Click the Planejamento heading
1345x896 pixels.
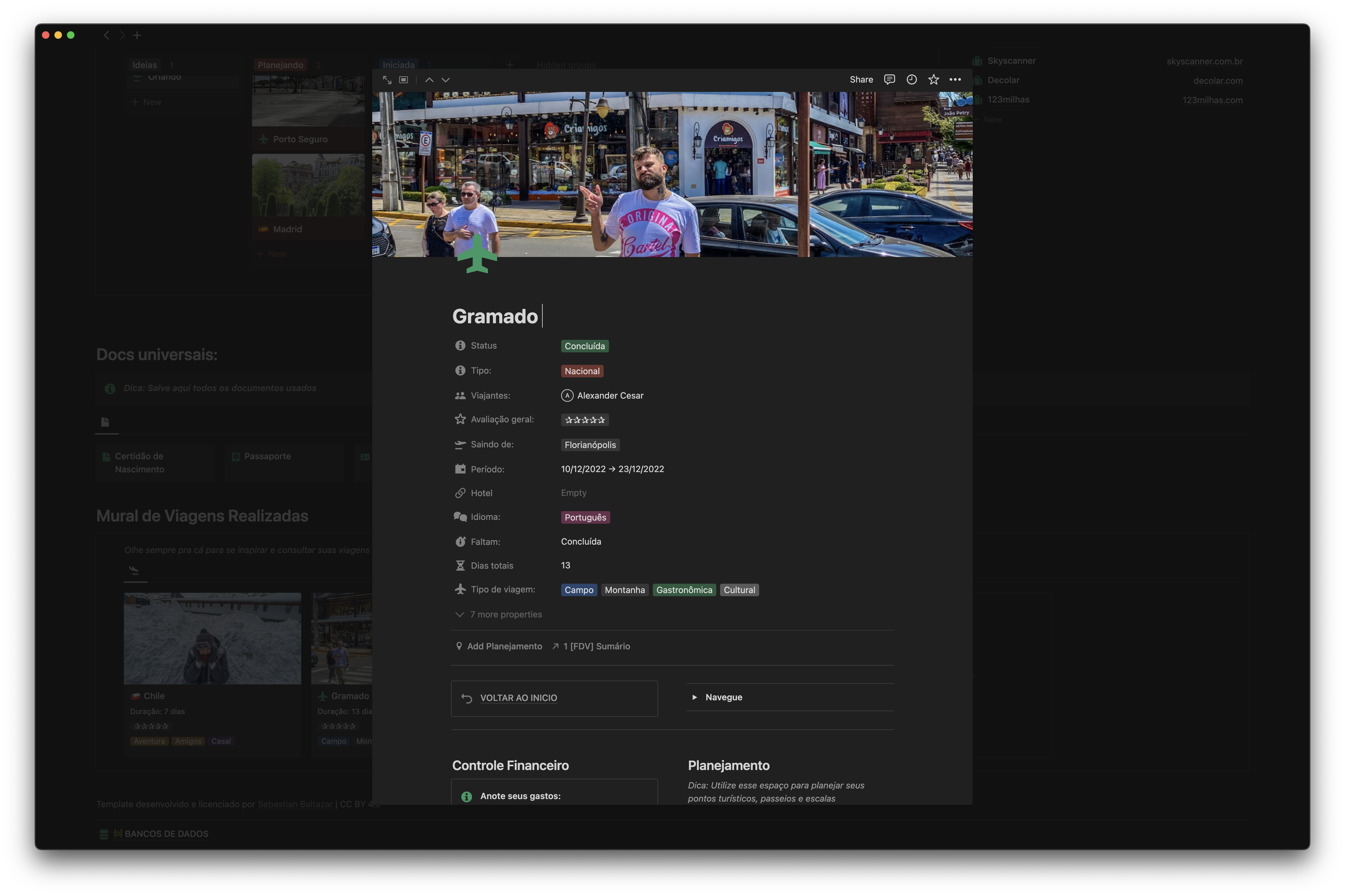pyautogui.click(x=728, y=766)
